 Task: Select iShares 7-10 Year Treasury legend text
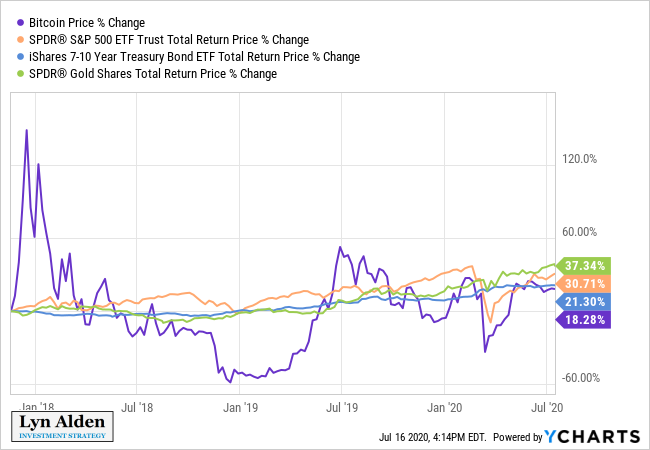[194, 56]
